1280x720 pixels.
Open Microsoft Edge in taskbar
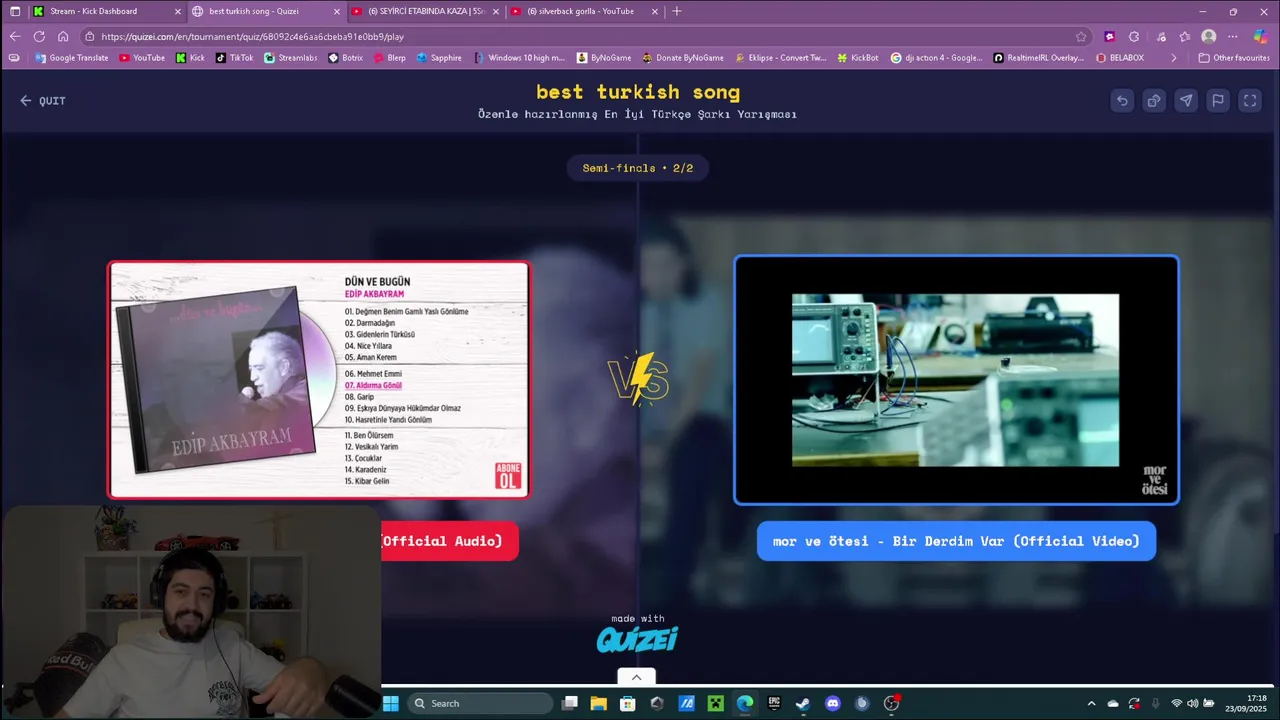tap(745, 703)
